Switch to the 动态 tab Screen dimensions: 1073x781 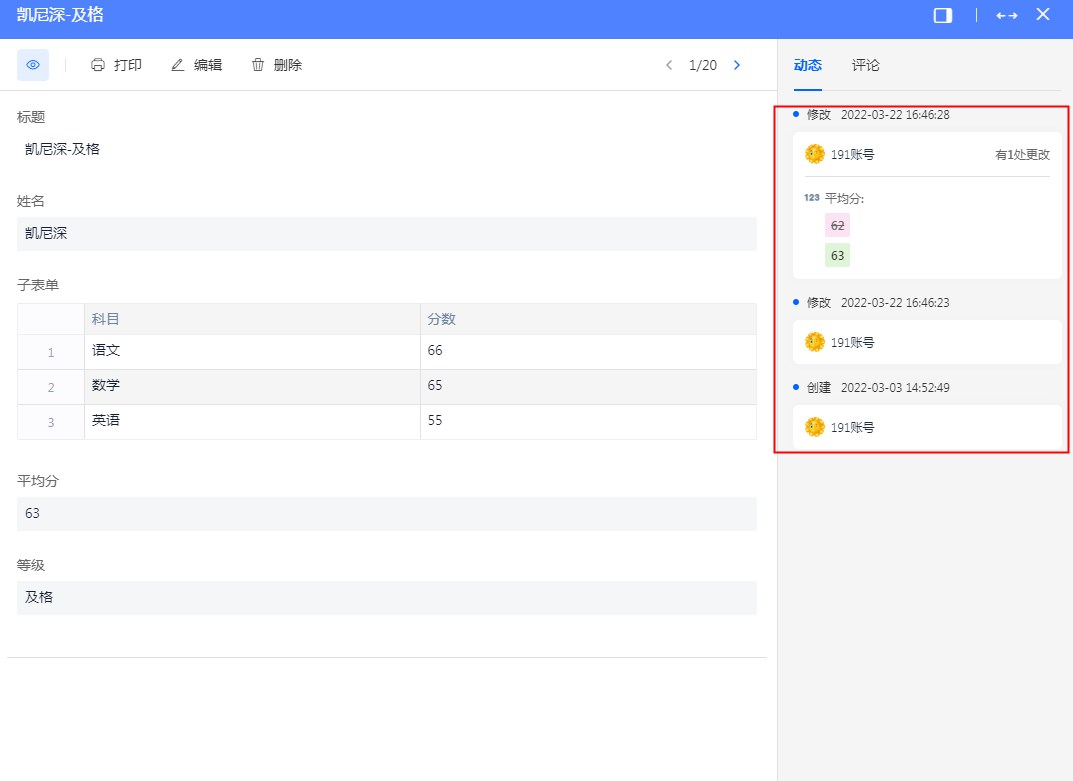tap(807, 65)
